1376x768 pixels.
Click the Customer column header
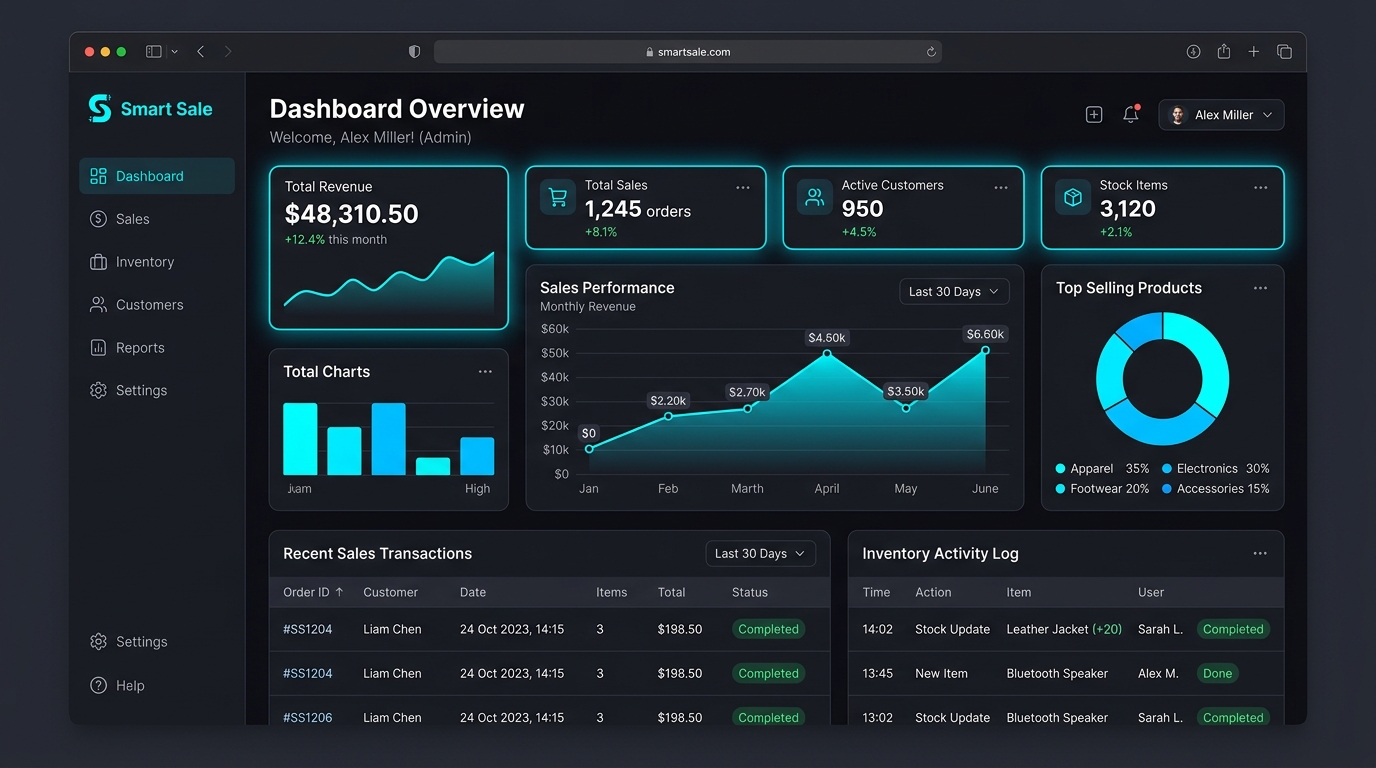tap(390, 592)
